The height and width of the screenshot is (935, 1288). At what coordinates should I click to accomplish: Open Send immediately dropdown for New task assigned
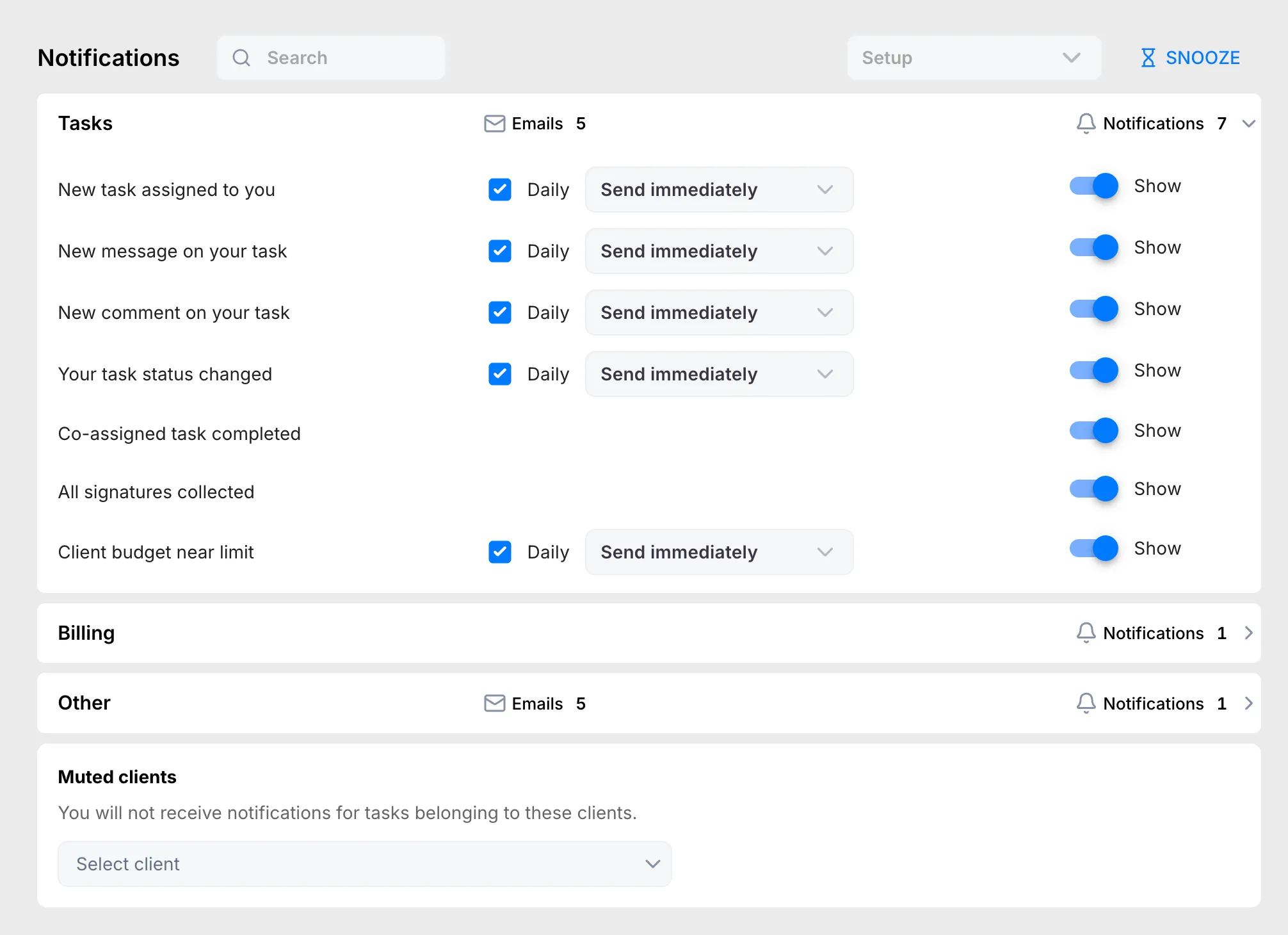(719, 190)
